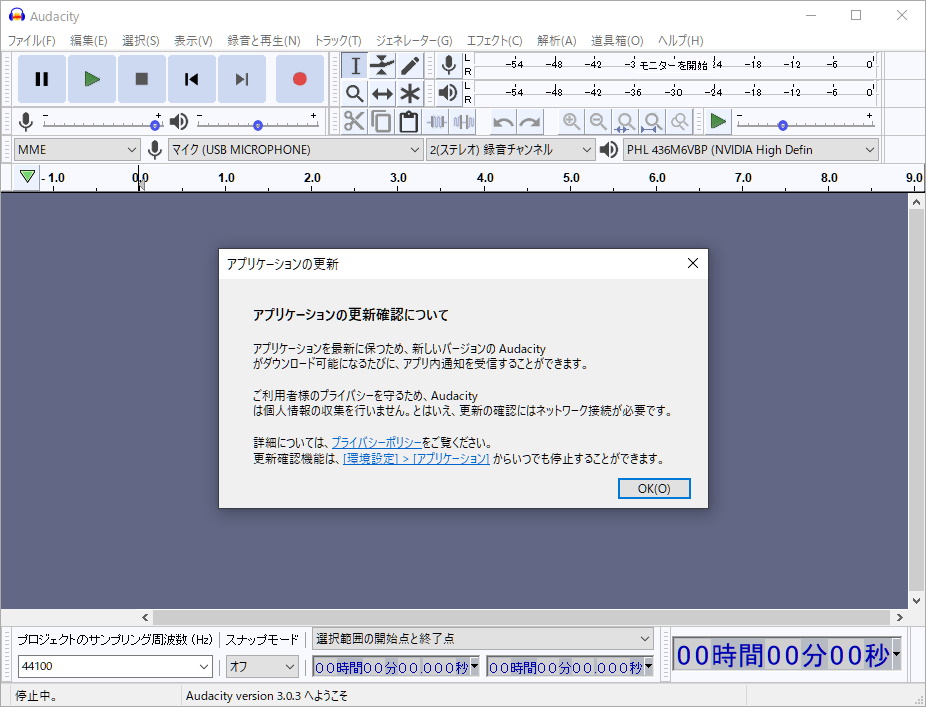Image resolution: width=926 pixels, height=707 pixels.
Task: Click the OK(O) button in the update dialog
Action: coord(654,488)
